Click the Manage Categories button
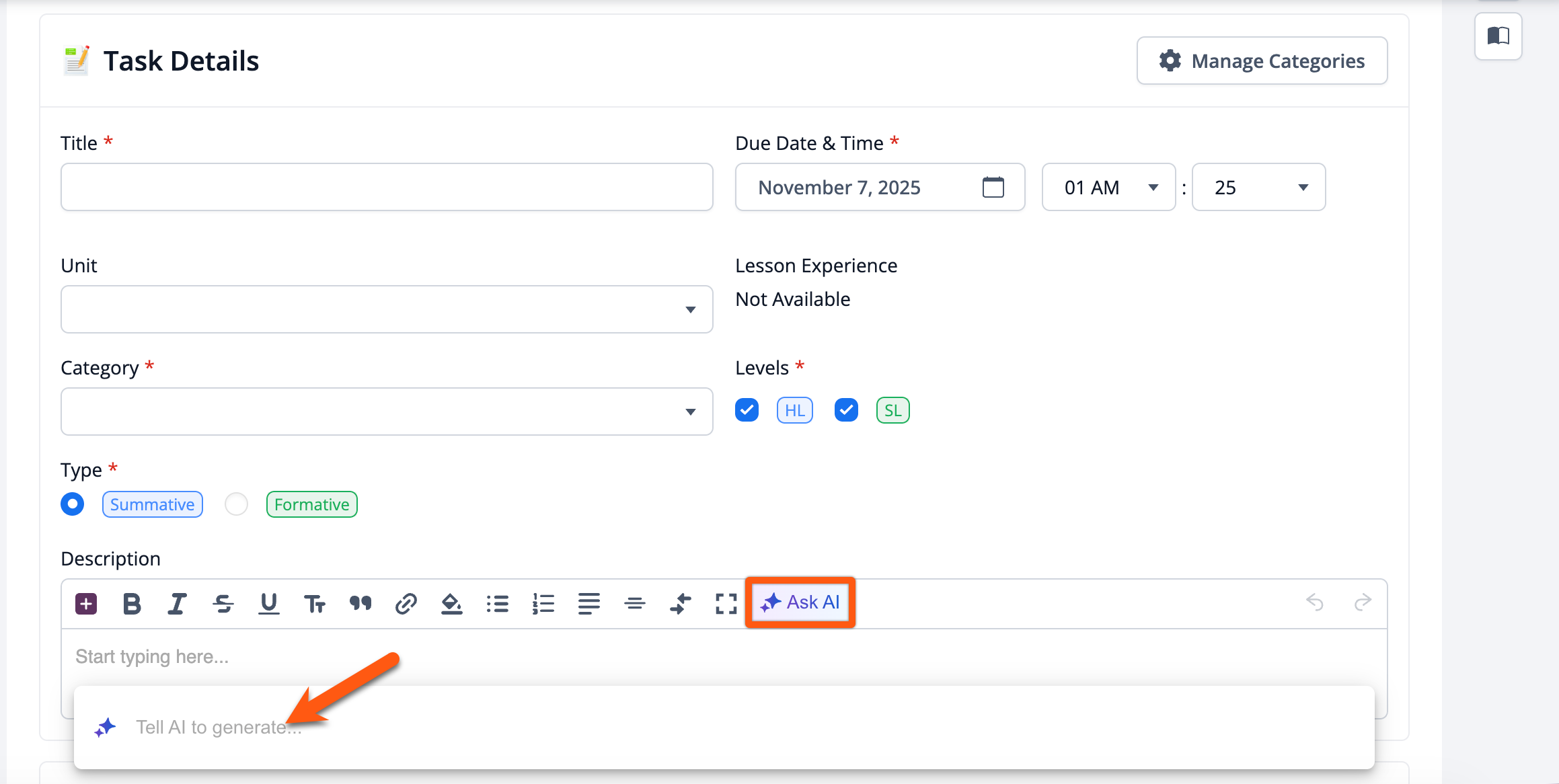 (1262, 61)
